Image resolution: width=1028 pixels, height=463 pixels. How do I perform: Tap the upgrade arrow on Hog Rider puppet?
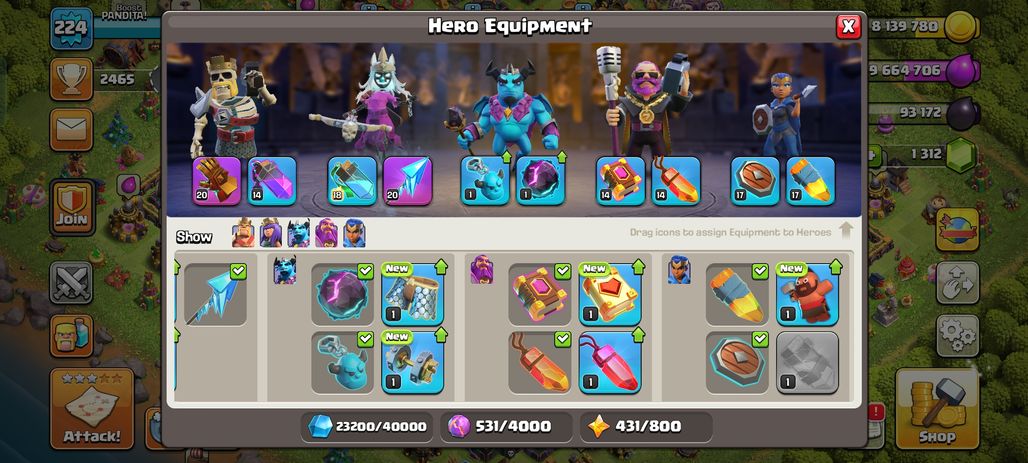click(835, 266)
